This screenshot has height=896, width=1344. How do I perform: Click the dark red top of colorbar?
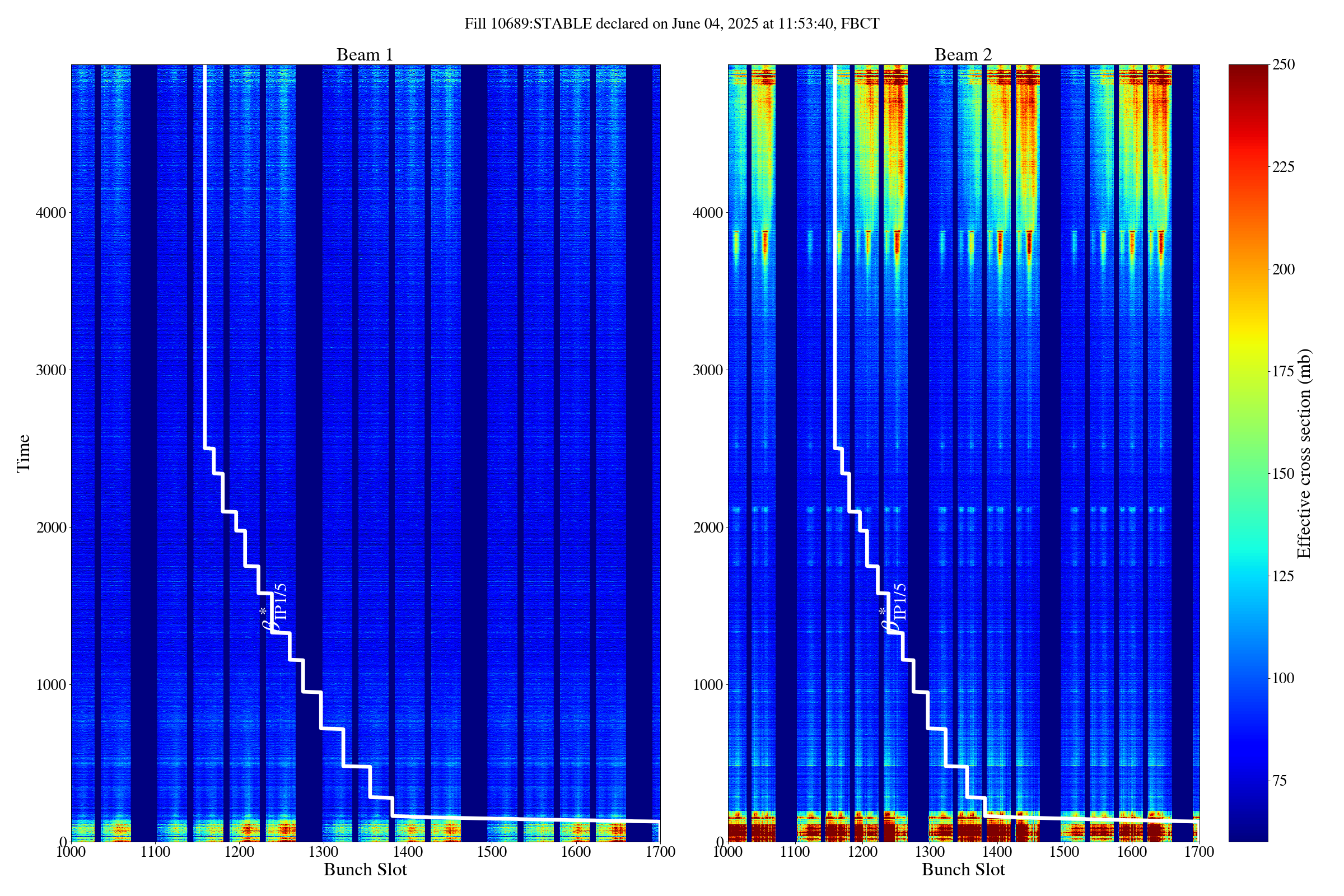coord(1248,72)
